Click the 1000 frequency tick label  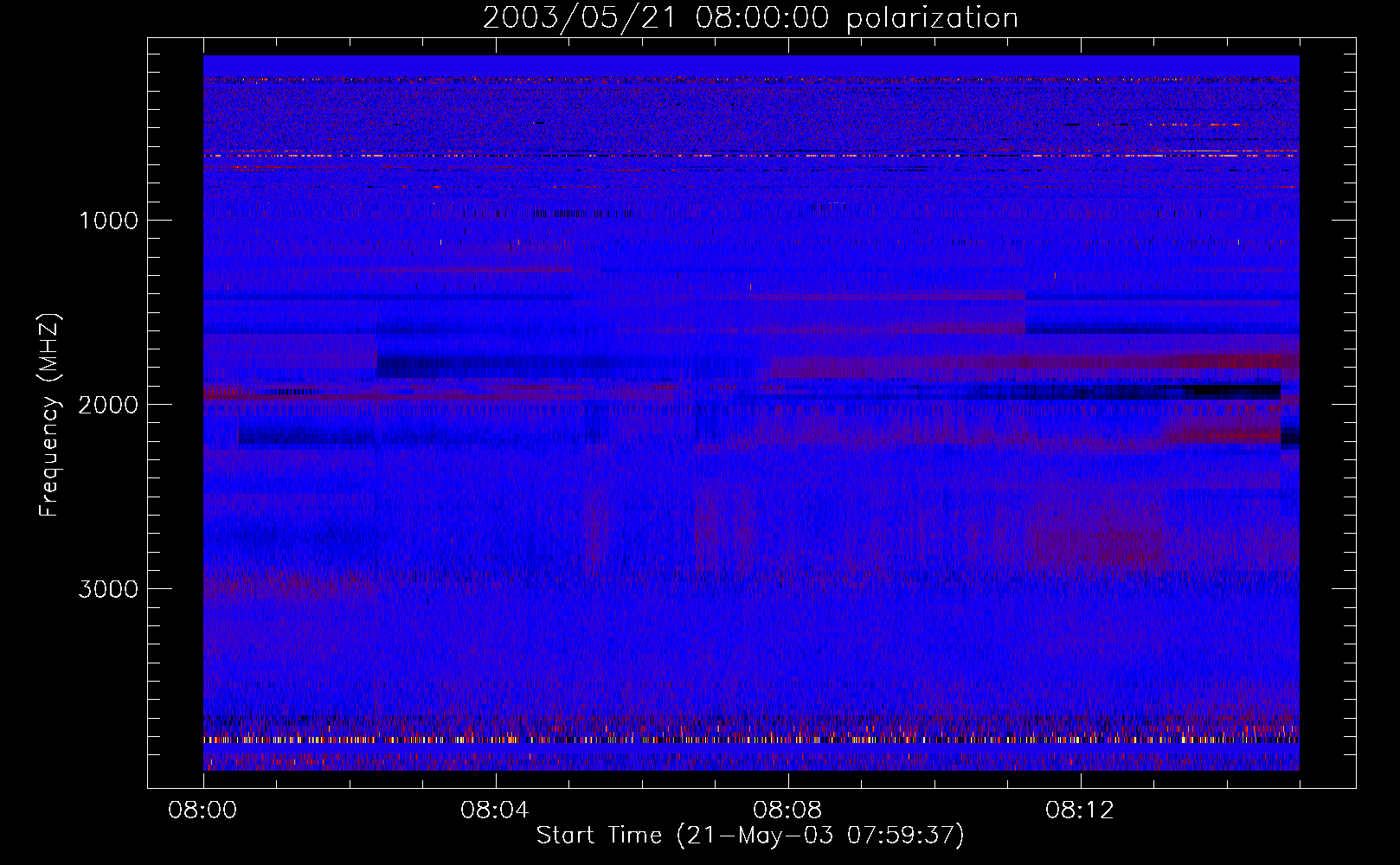pos(109,220)
